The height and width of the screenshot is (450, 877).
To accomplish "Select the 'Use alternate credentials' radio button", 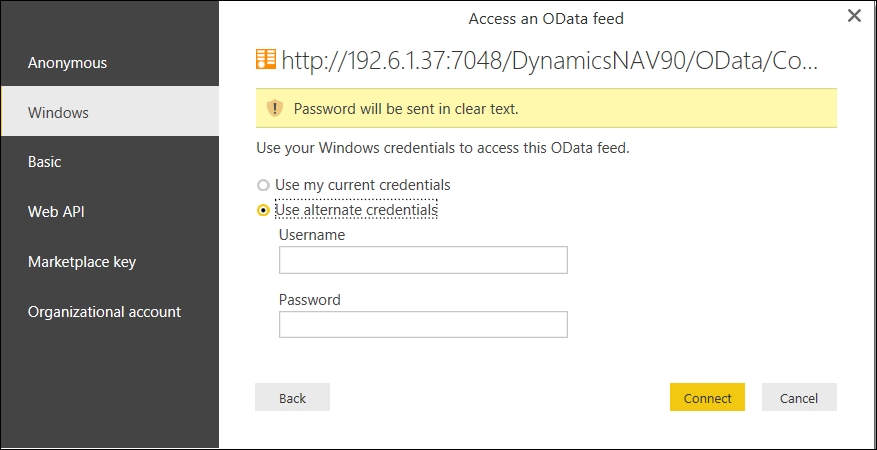I will (x=263, y=210).
